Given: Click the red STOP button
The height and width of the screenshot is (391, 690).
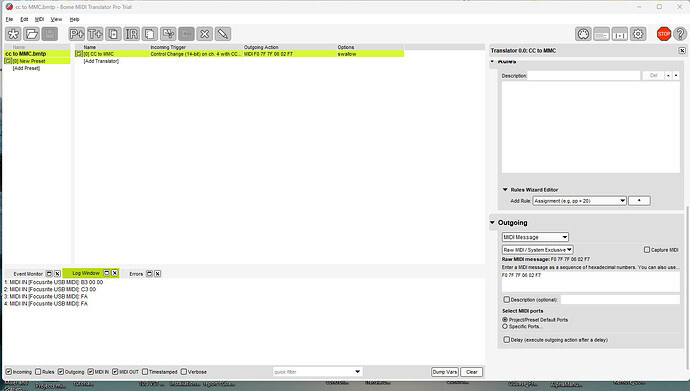Looking at the screenshot, I should tap(664, 34).
